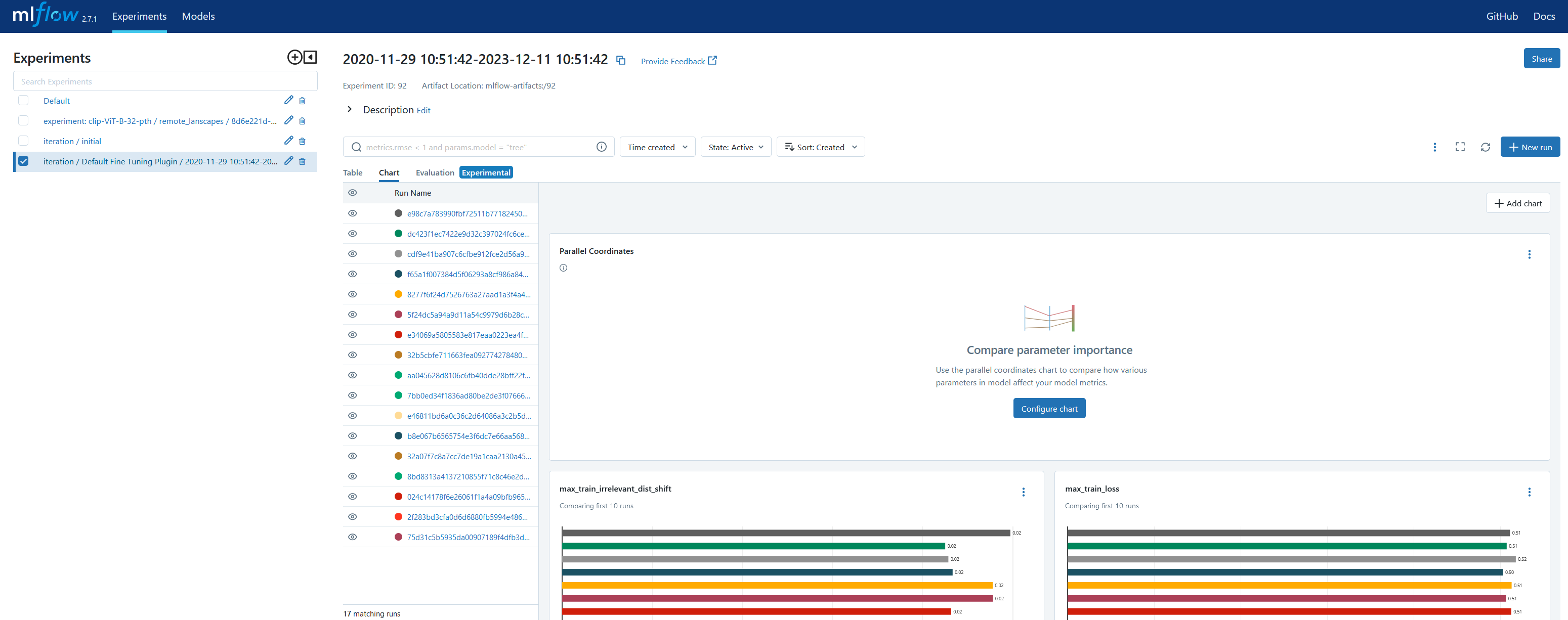Open the Provide Feedback link
Viewport: 1568px width, 620px height.
click(679, 61)
